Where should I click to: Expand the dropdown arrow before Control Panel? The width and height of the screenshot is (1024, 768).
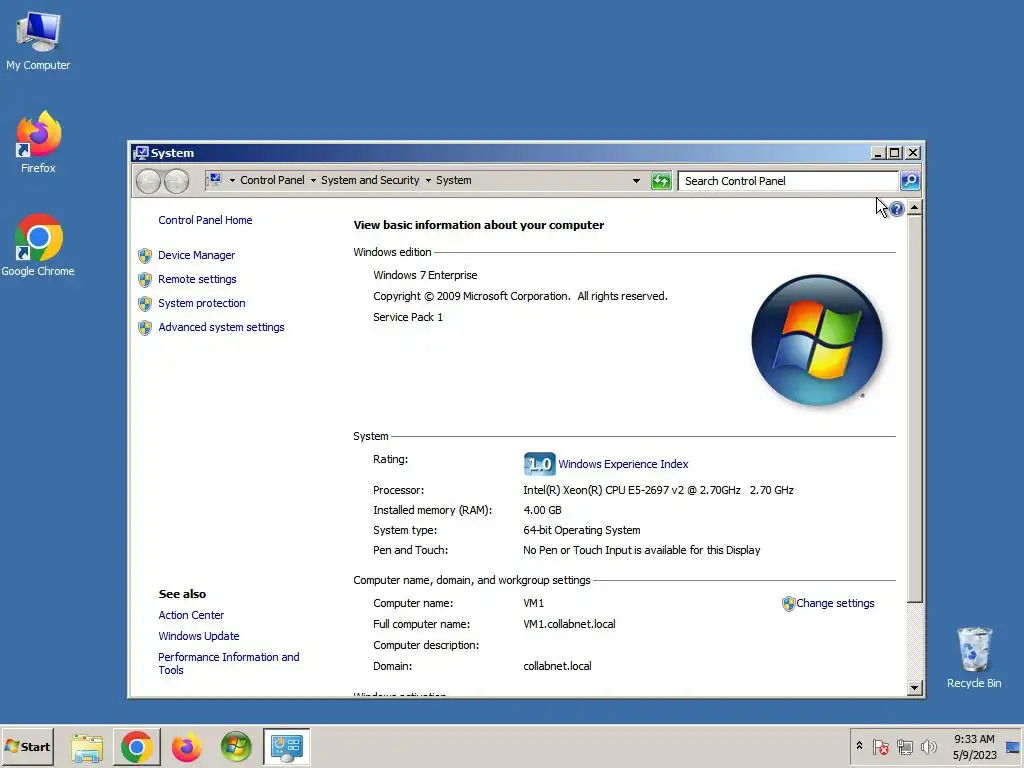click(232, 181)
